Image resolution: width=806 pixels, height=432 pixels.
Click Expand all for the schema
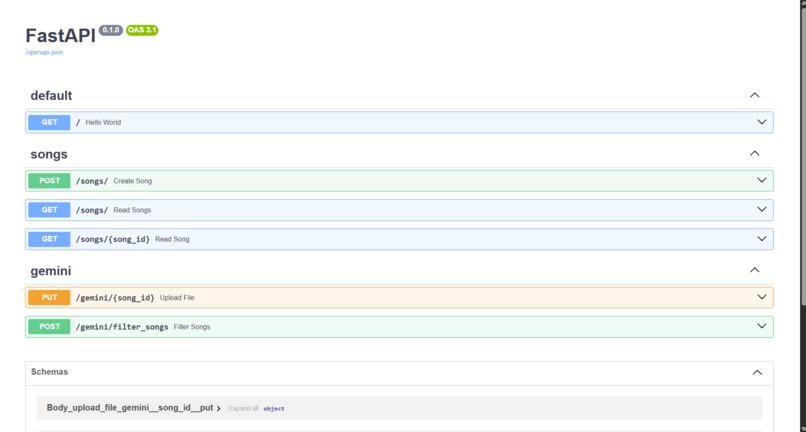click(243, 408)
